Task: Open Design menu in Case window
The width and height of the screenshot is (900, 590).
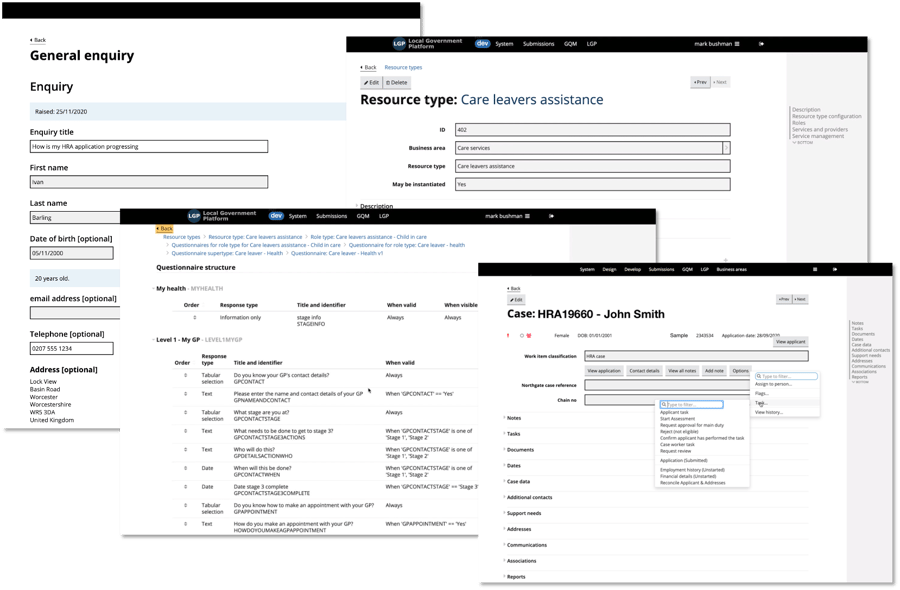Action: pyautogui.click(x=609, y=269)
